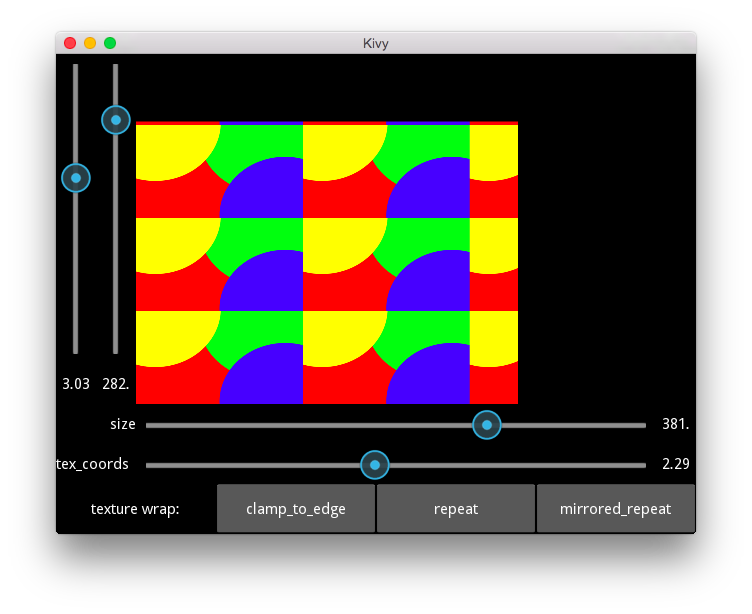This screenshot has height=614, width=752.
Task: Click the bottom-right blue semicircle in the texture
Action: click(428, 374)
